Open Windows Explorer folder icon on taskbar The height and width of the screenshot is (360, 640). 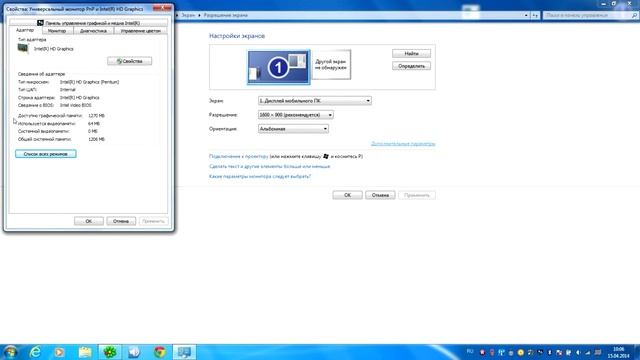pos(85,352)
